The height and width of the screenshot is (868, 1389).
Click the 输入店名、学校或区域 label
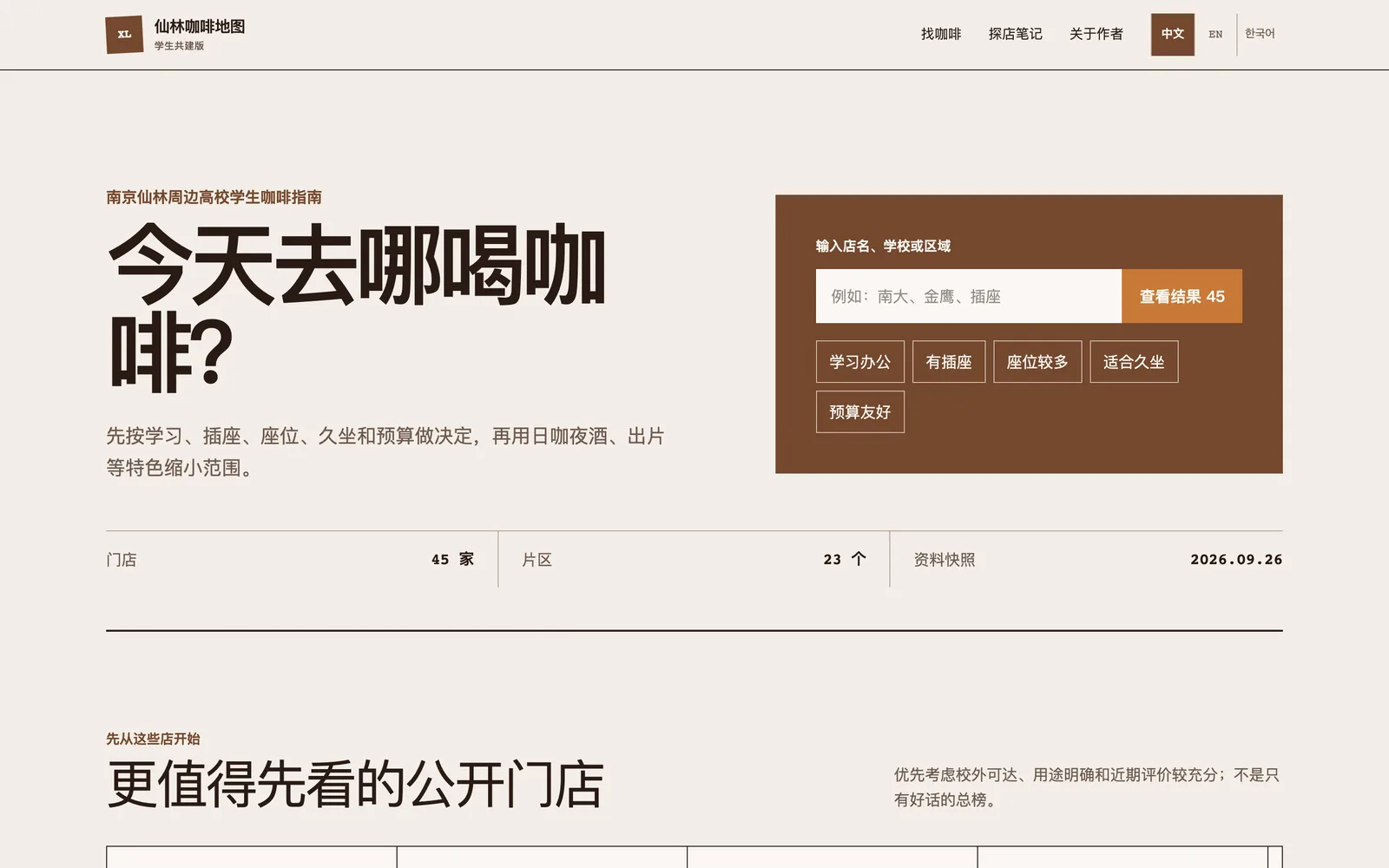[x=883, y=247]
